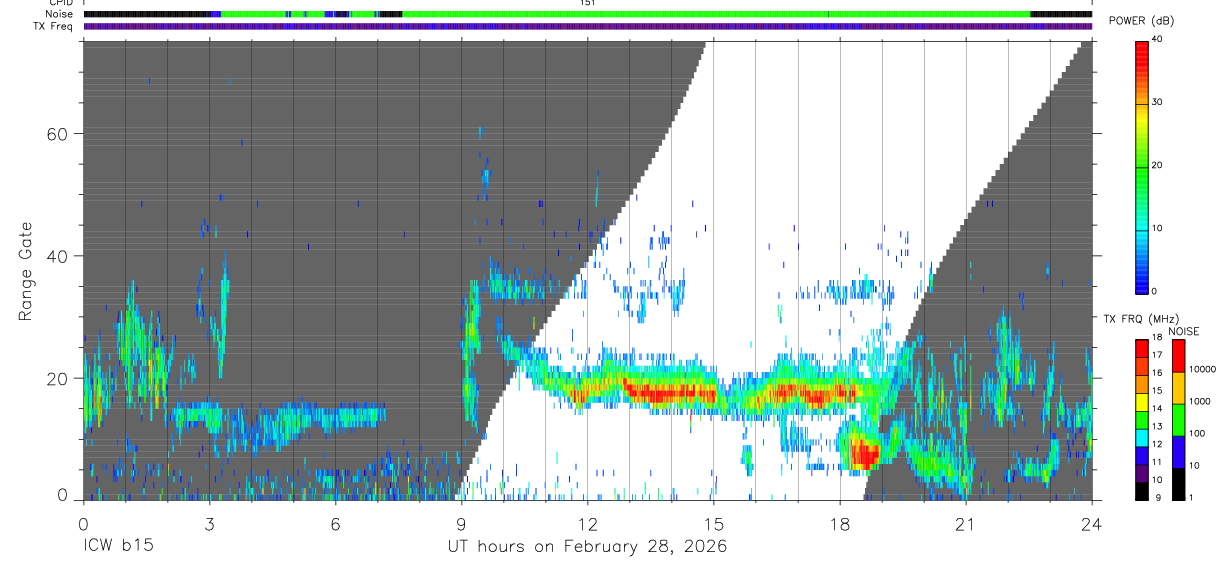Click the purple TX Freq strip along the top
1228x567 pixels.
coord(587,26)
